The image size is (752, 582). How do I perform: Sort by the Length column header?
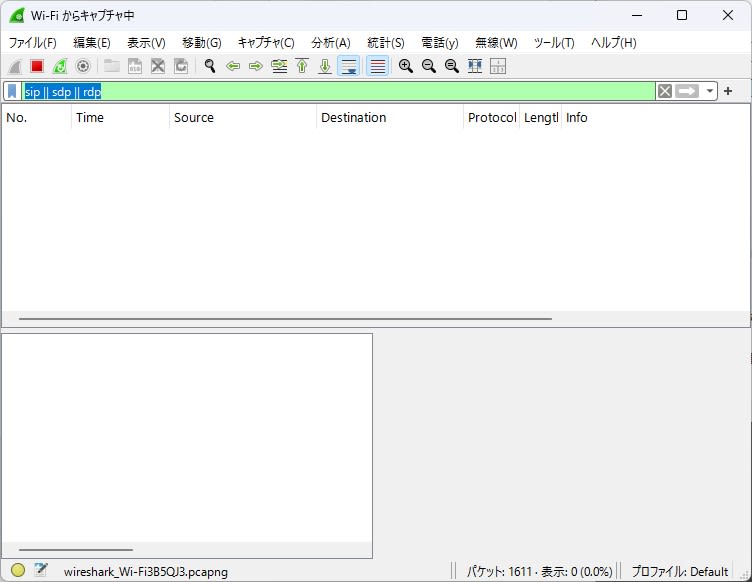click(x=541, y=117)
